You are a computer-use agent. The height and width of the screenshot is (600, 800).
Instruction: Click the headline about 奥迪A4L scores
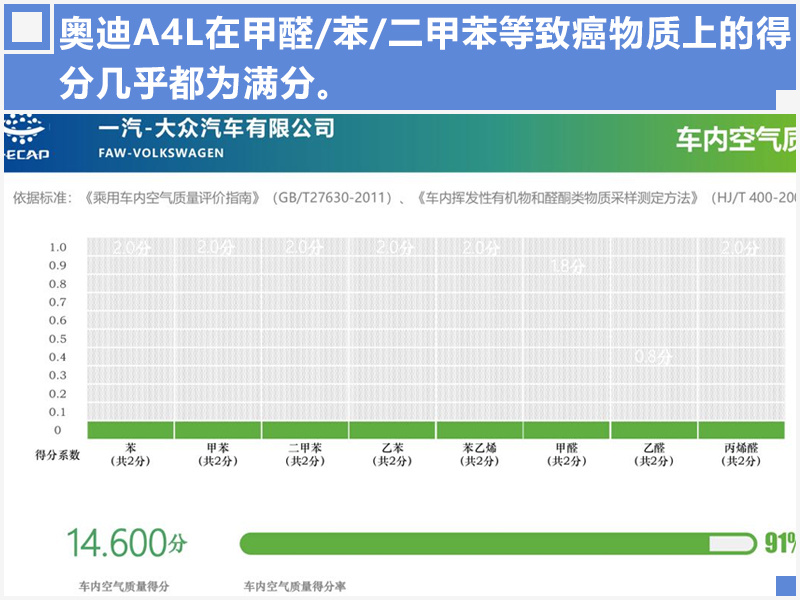424,58
